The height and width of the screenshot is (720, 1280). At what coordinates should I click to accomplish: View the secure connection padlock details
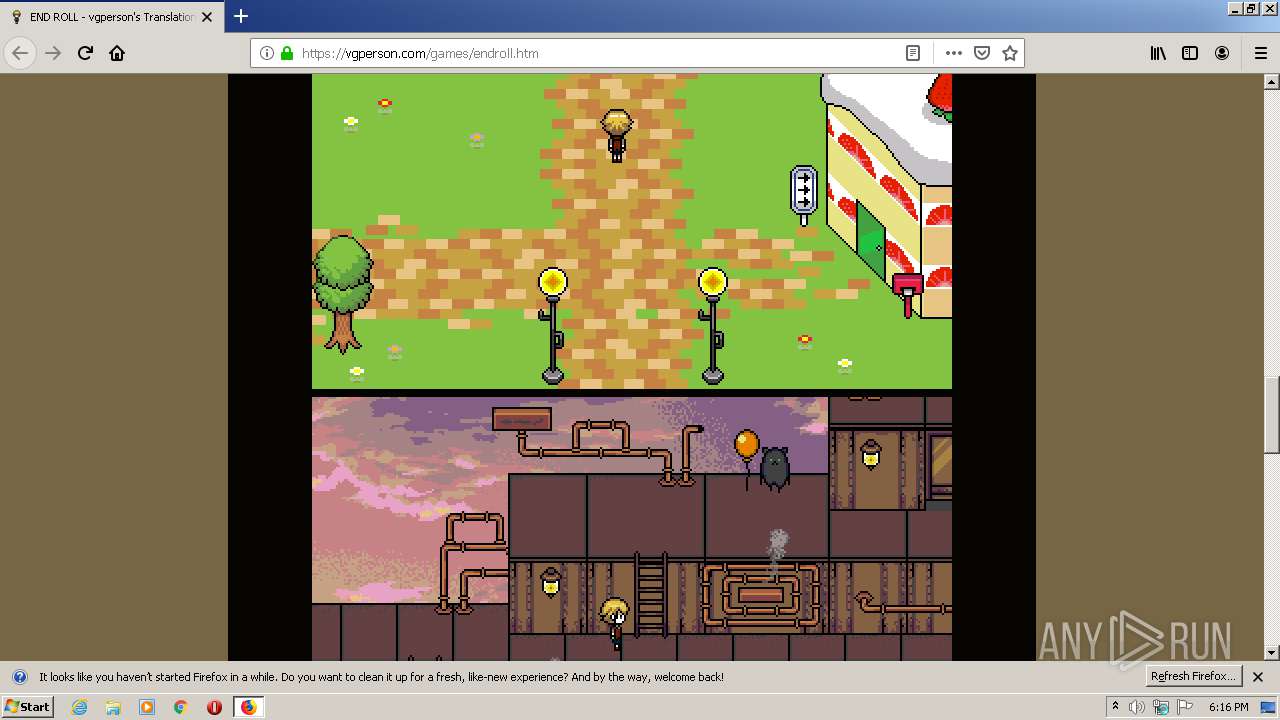[x=287, y=53]
